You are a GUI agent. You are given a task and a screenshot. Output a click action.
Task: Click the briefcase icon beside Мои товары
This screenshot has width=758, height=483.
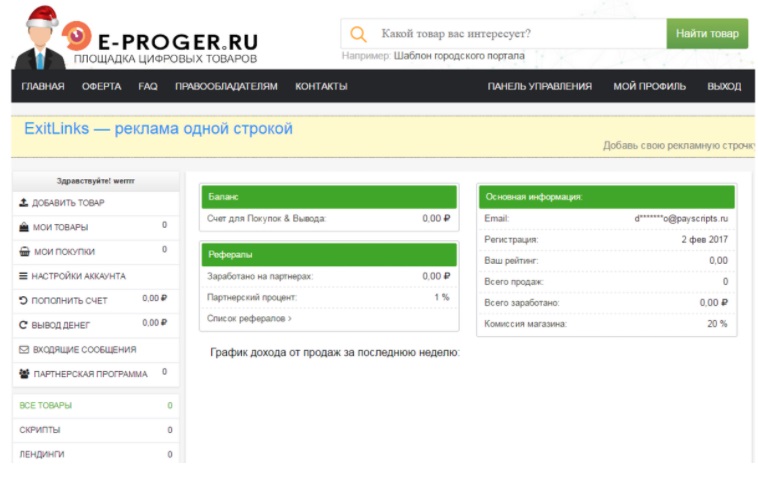pyautogui.click(x=24, y=227)
